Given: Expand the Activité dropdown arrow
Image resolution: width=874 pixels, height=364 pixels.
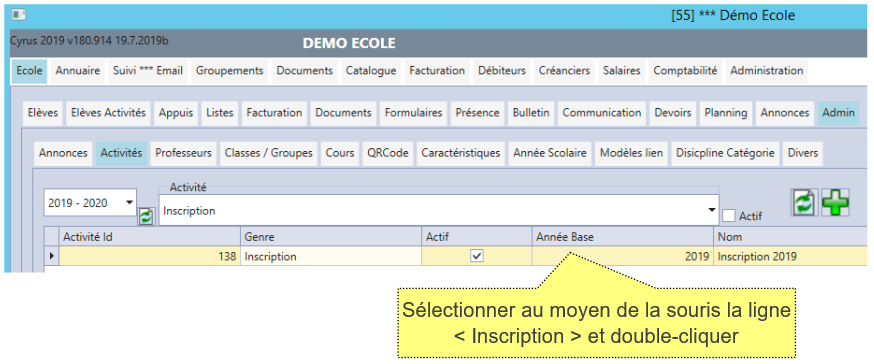Looking at the screenshot, I should (711, 211).
